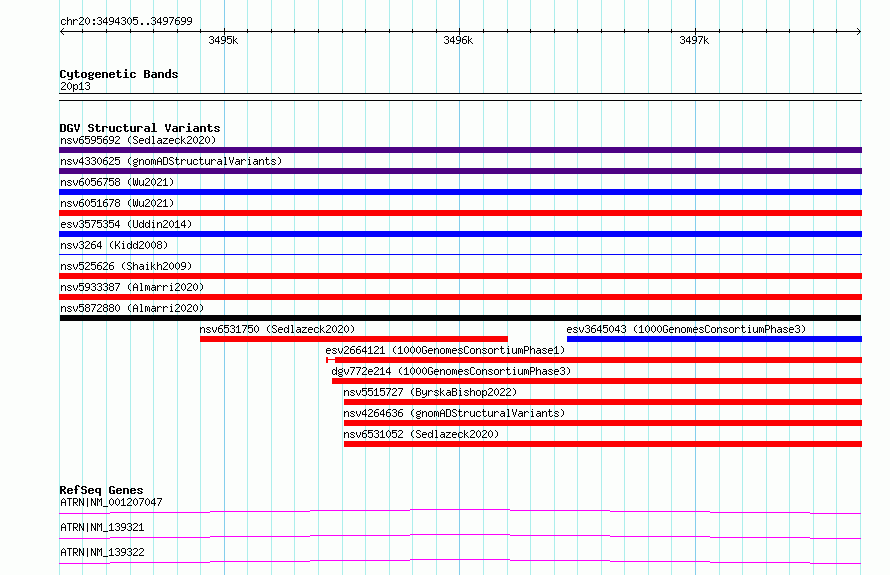Click the purple bar under nsv6595692

click(460, 150)
